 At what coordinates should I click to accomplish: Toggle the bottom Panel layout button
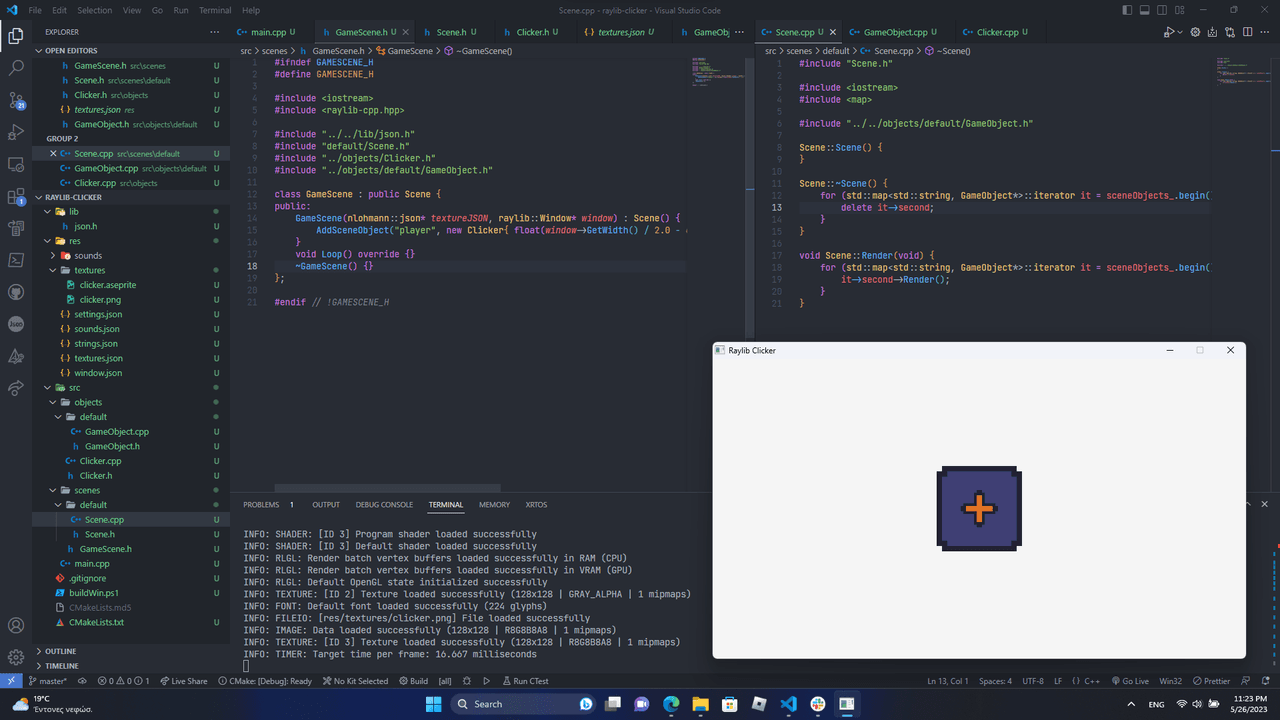click(x=1146, y=10)
